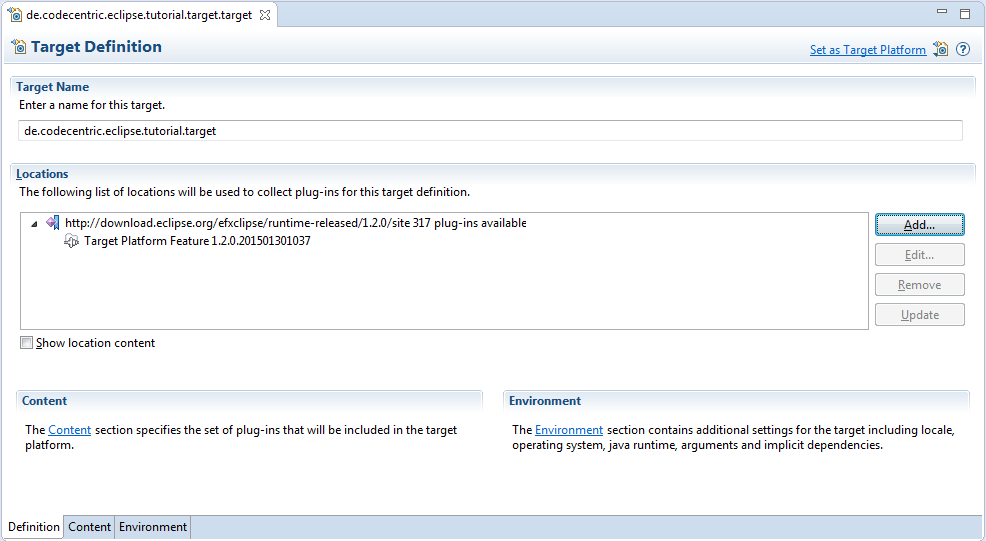This screenshot has height=541, width=986.
Task: Click the target file icon in editor tab
Action: click(15, 15)
